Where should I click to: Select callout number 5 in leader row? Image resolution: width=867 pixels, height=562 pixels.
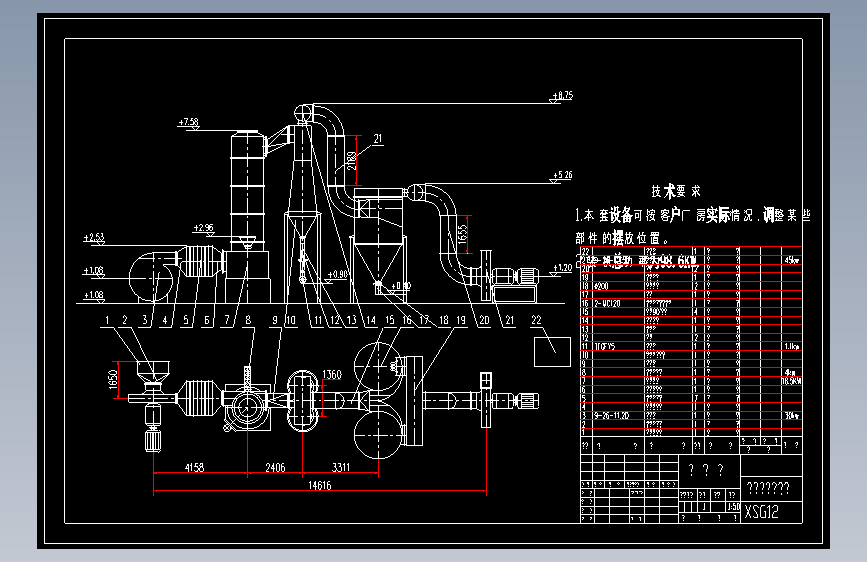pos(186,320)
